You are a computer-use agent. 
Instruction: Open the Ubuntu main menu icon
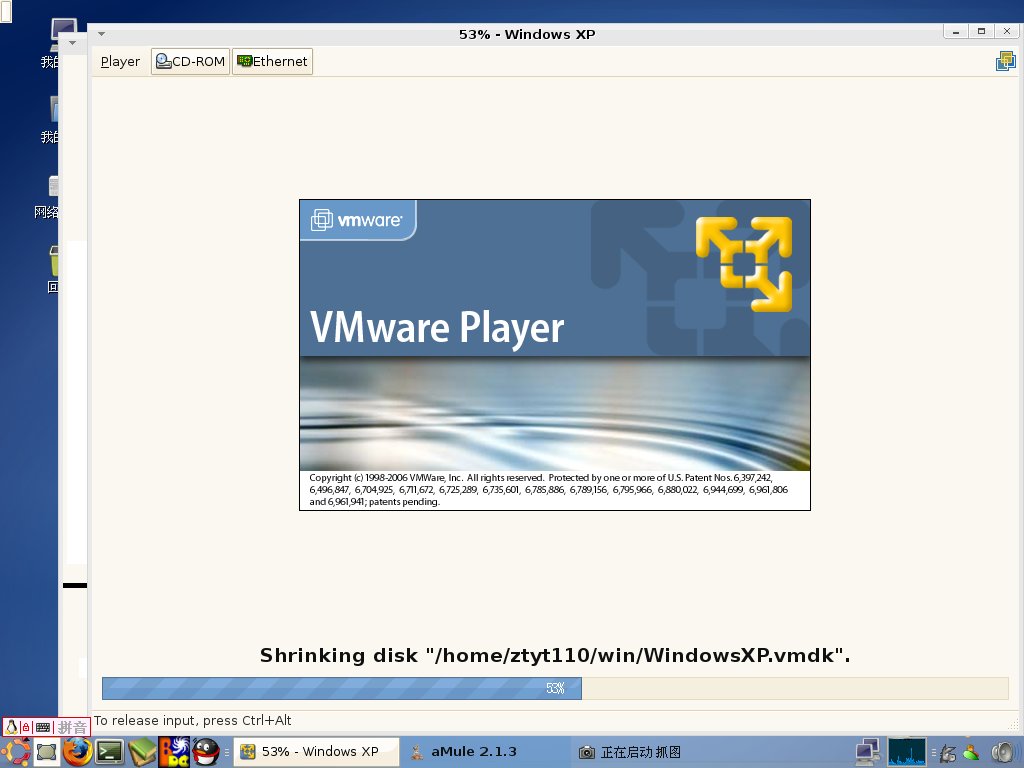coord(14,752)
